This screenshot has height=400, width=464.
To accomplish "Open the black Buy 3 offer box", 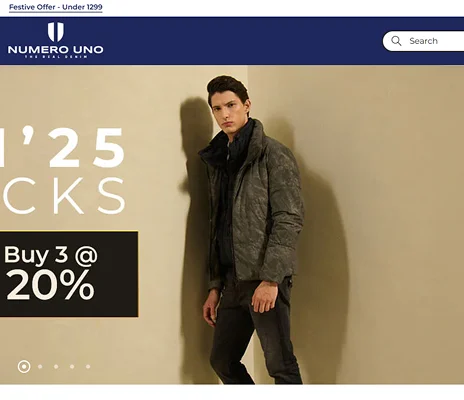I will tap(69, 274).
